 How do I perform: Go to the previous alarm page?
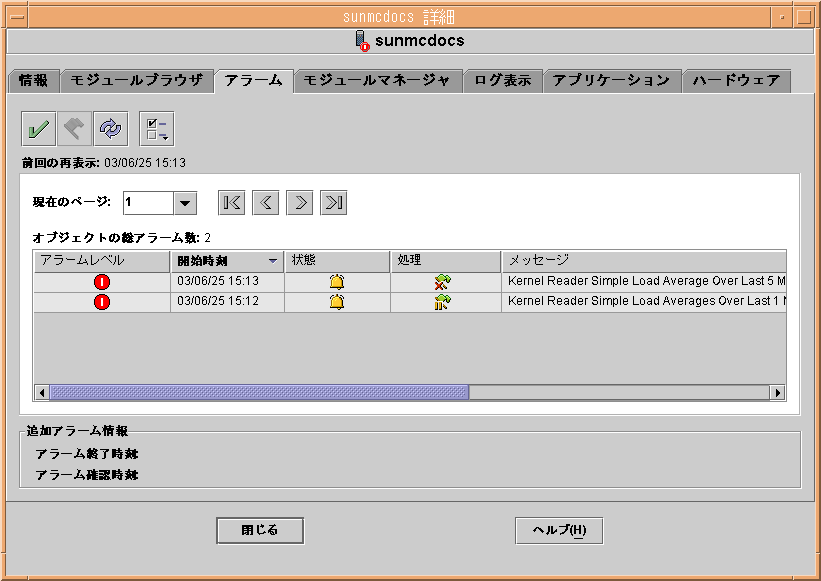(x=265, y=203)
